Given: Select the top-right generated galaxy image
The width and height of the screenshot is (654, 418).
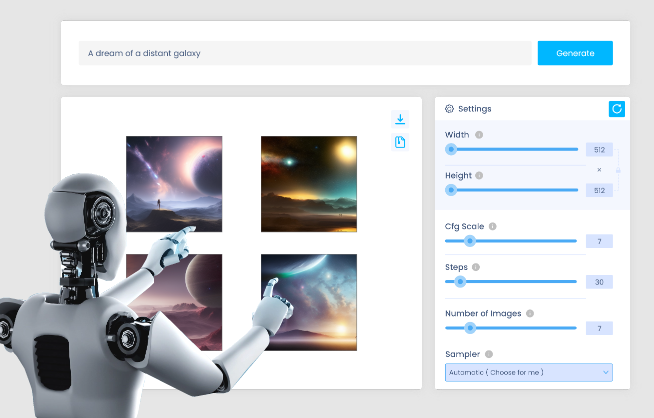Looking at the screenshot, I should tap(309, 184).
